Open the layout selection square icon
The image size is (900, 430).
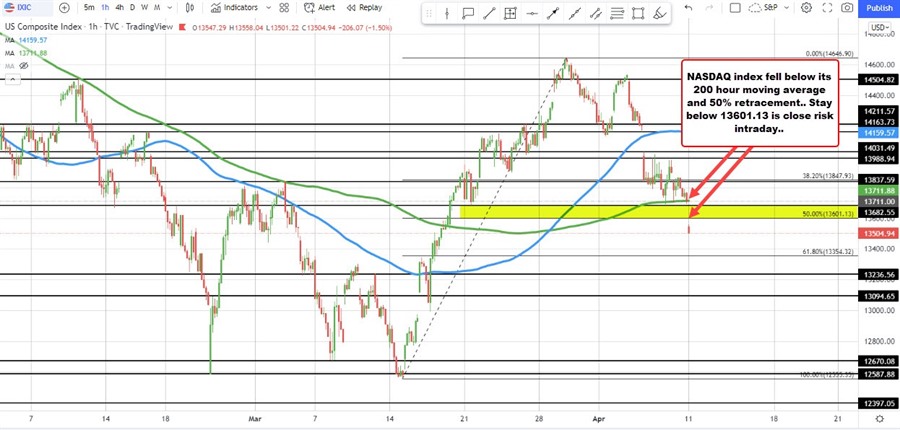point(735,7)
